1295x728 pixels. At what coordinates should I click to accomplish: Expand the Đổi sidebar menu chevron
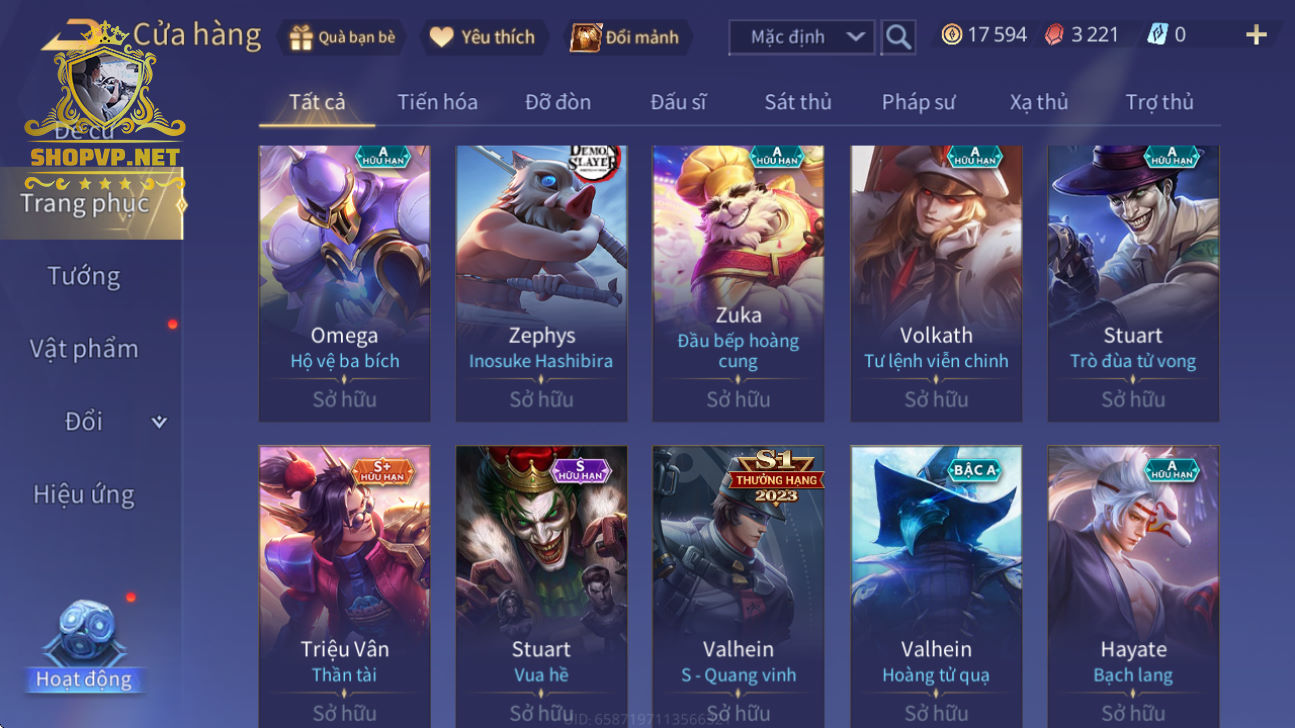point(159,422)
